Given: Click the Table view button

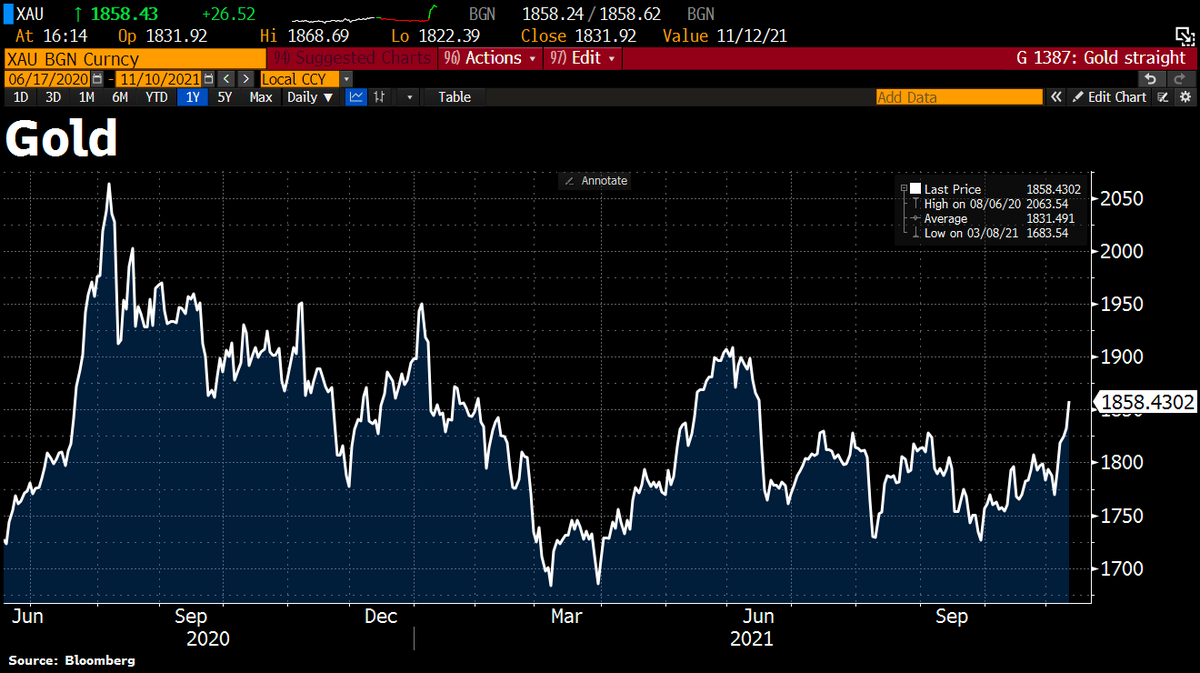Looking at the screenshot, I should [454, 97].
